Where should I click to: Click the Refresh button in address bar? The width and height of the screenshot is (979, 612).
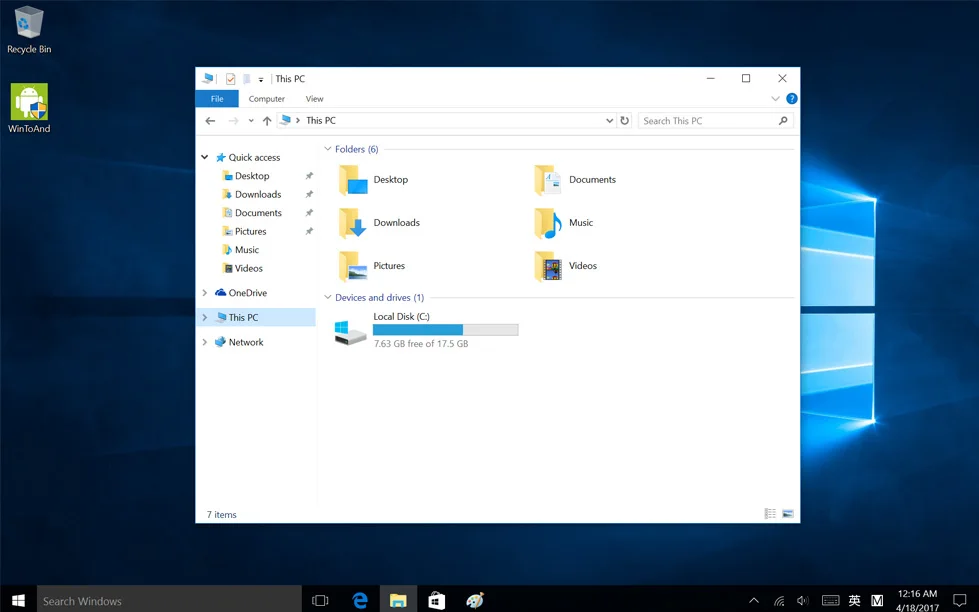[x=625, y=121]
